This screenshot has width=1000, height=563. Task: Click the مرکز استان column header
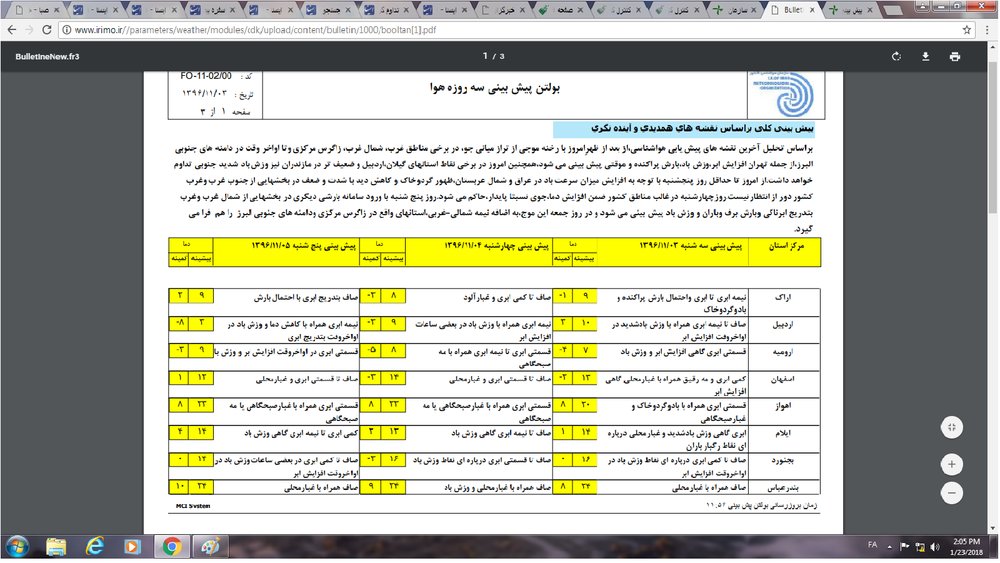click(786, 246)
